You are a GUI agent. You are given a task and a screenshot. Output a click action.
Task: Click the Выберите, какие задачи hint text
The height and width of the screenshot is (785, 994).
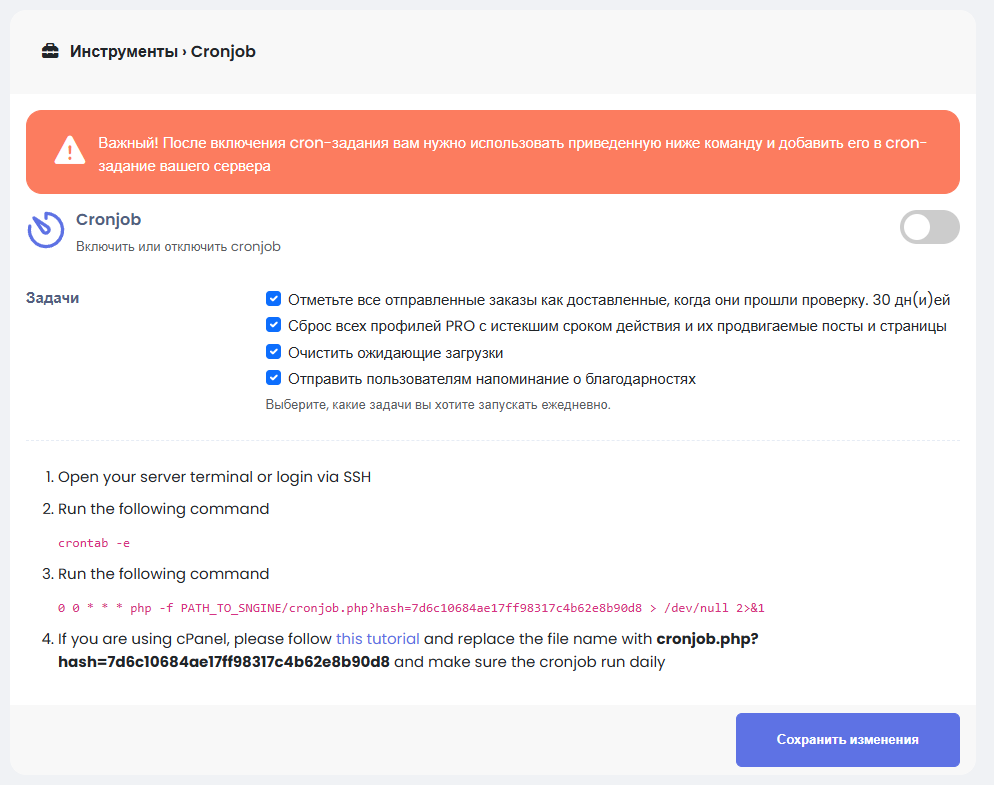tap(437, 405)
